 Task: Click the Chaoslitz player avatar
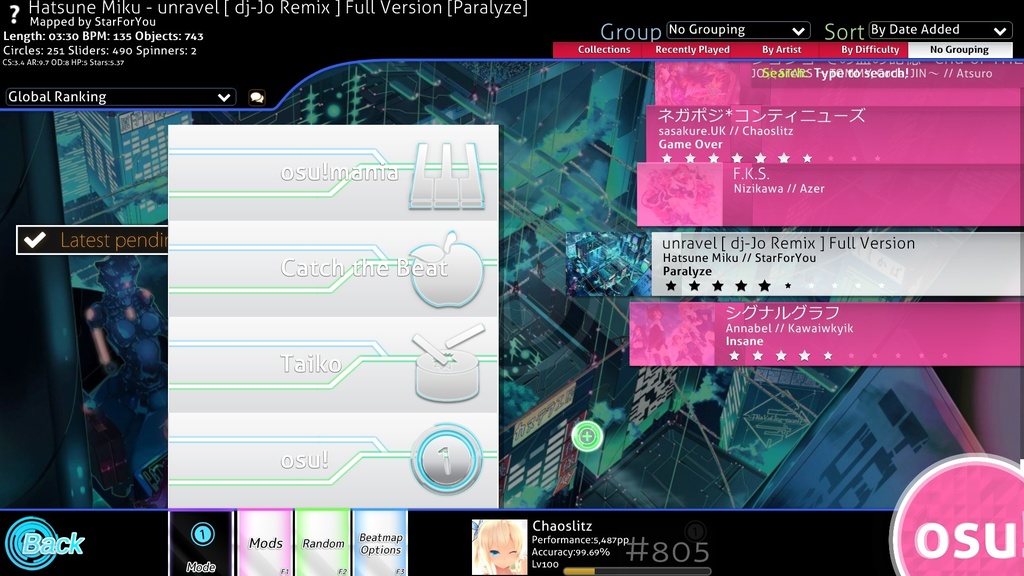[500, 547]
